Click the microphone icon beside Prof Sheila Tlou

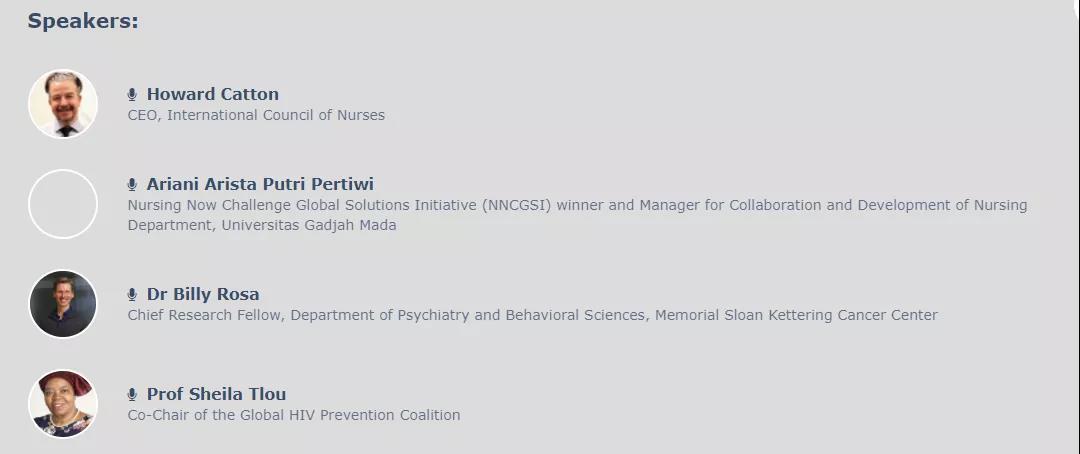[x=132, y=395]
